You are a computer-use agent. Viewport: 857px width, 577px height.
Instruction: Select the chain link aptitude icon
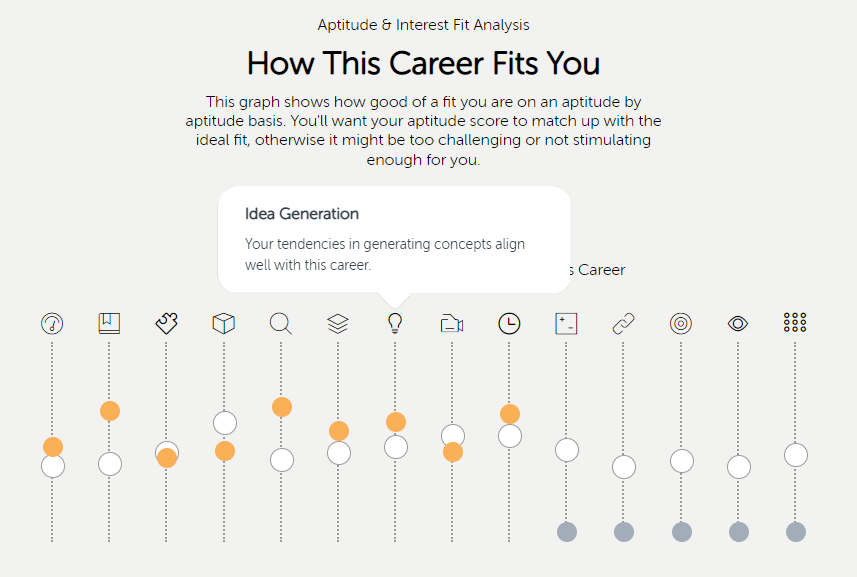coord(623,322)
